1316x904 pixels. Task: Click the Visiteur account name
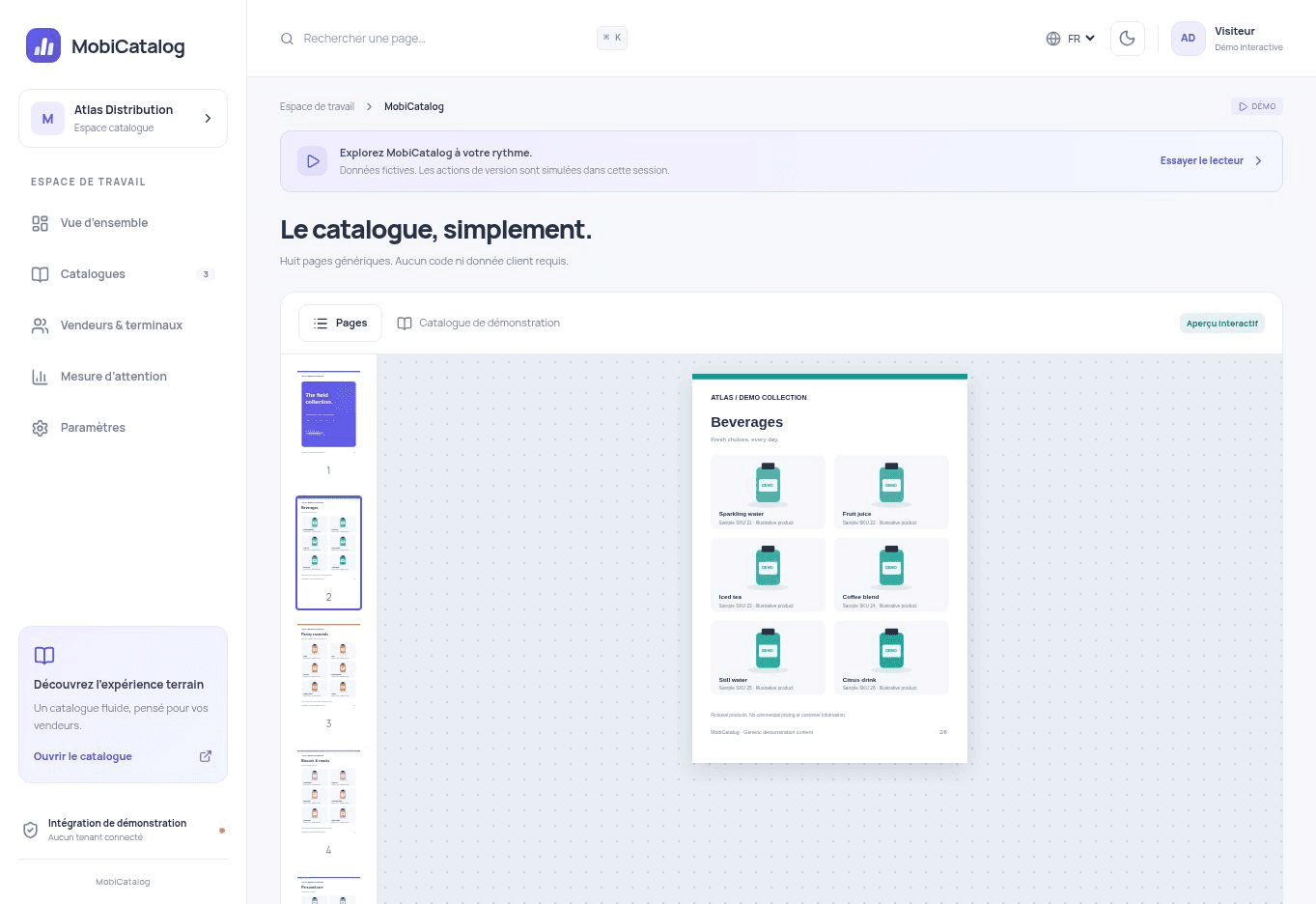click(1235, 31)
